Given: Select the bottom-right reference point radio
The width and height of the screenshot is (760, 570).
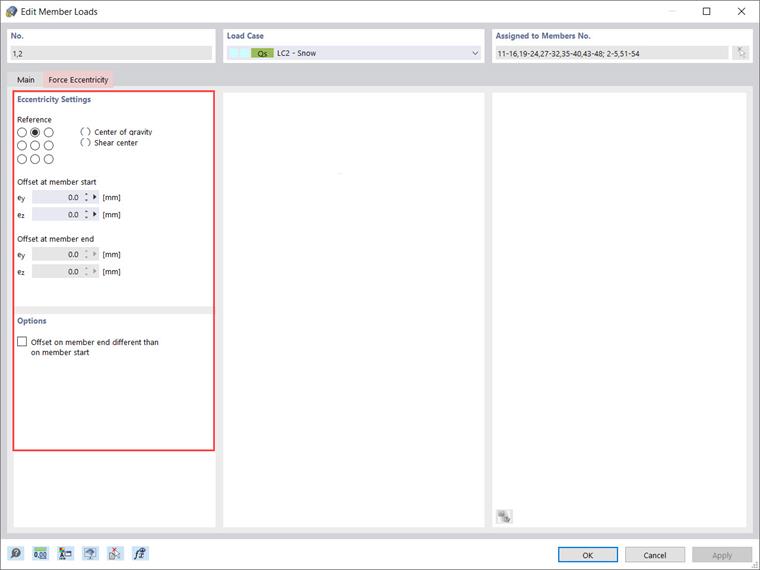Looking at the screenshot, I should tap(48, 159).
